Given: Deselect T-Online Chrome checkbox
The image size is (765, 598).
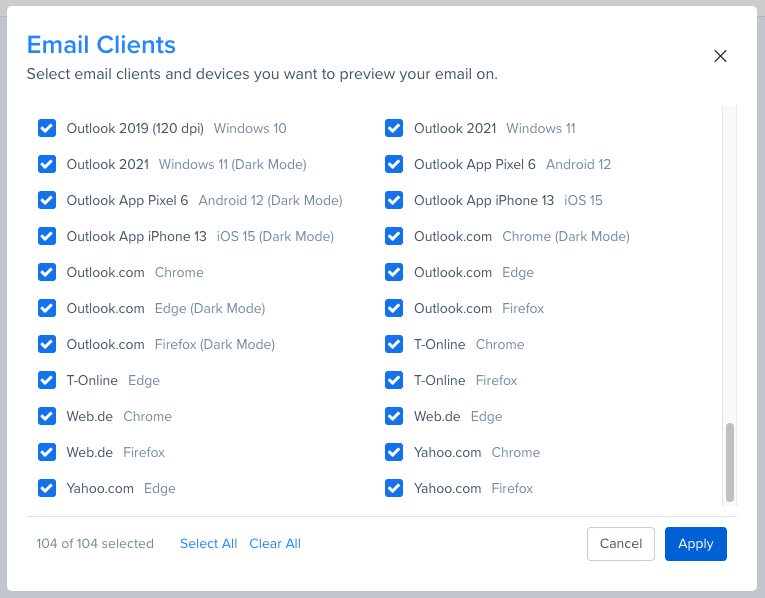Looking at the screenshot, I should [394, 344].
